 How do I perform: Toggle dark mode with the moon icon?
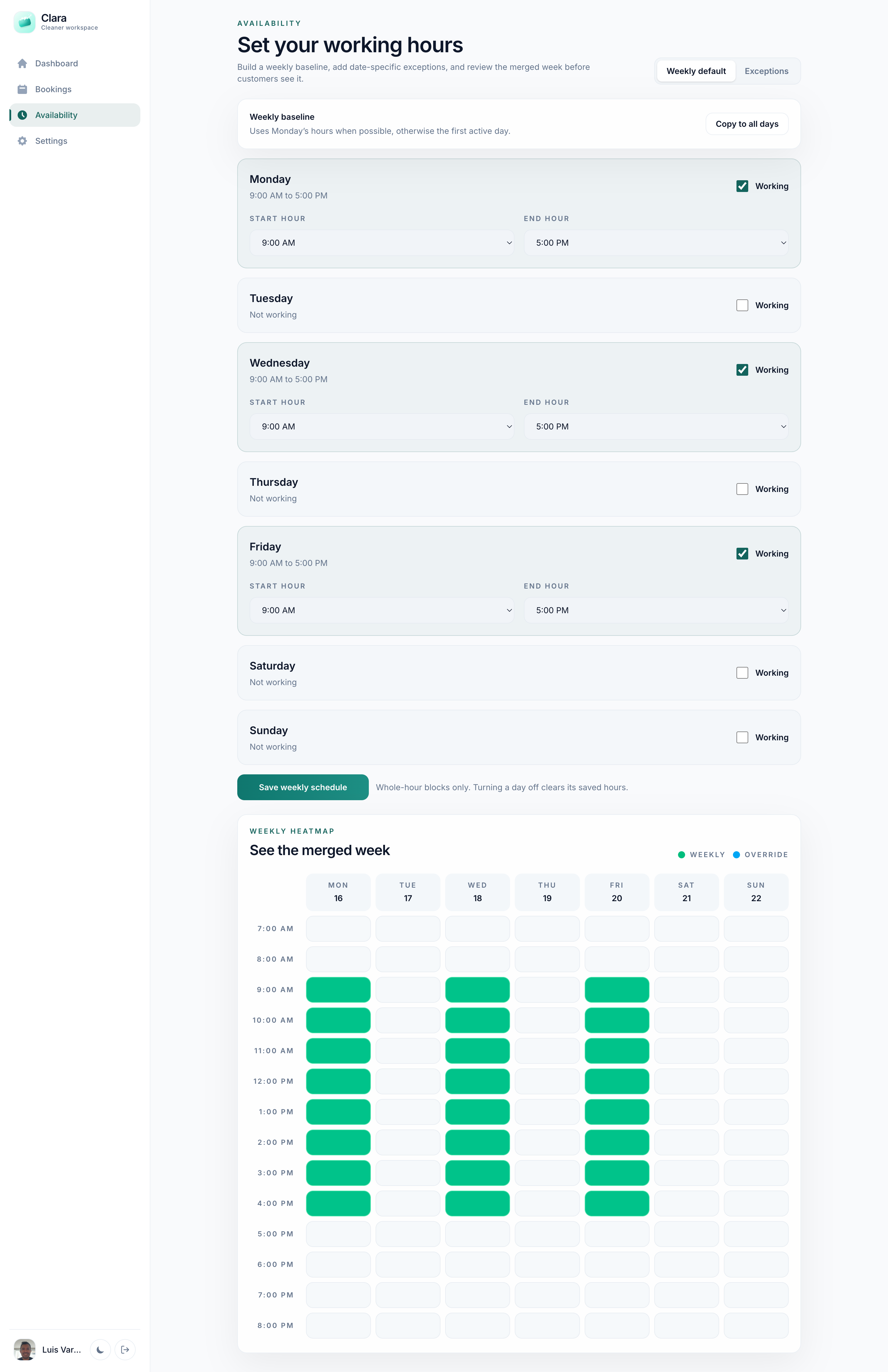tap(100, 1349)
